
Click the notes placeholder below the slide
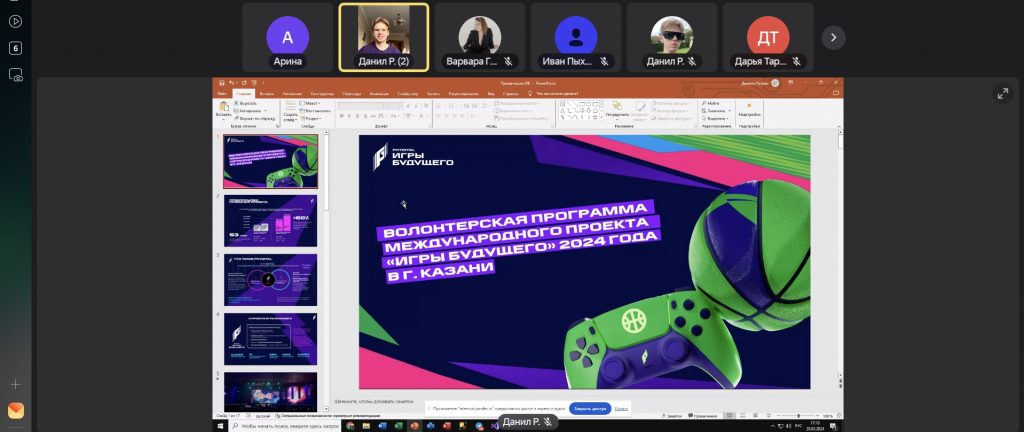pos(374,401)
